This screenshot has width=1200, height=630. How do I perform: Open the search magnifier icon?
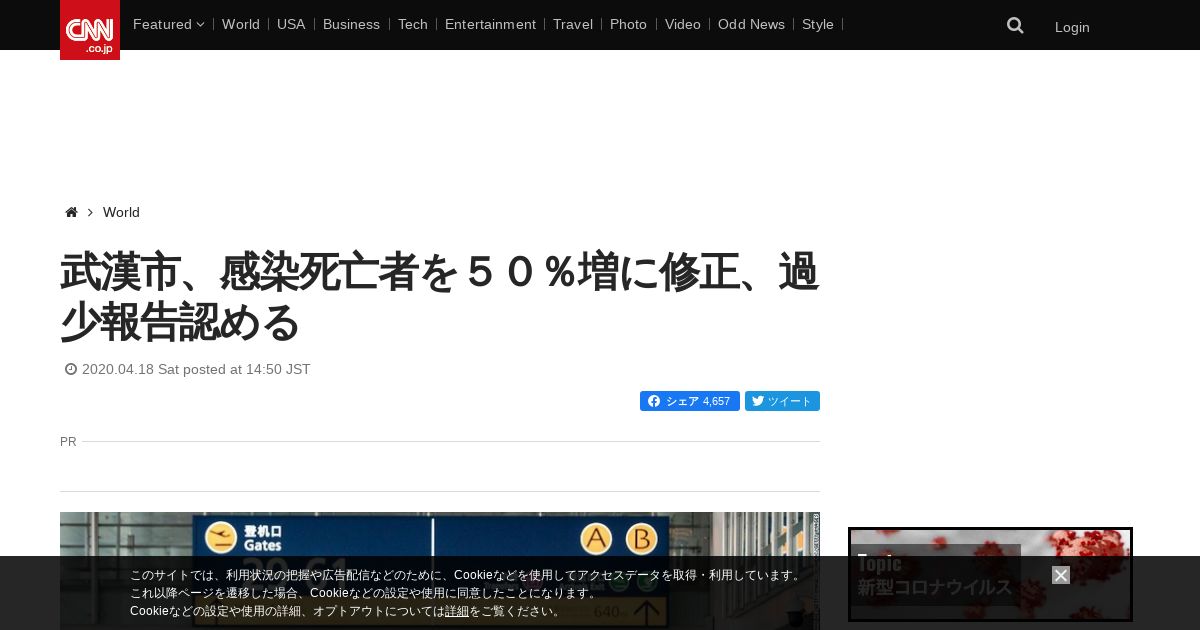[x=1015, y=26]
